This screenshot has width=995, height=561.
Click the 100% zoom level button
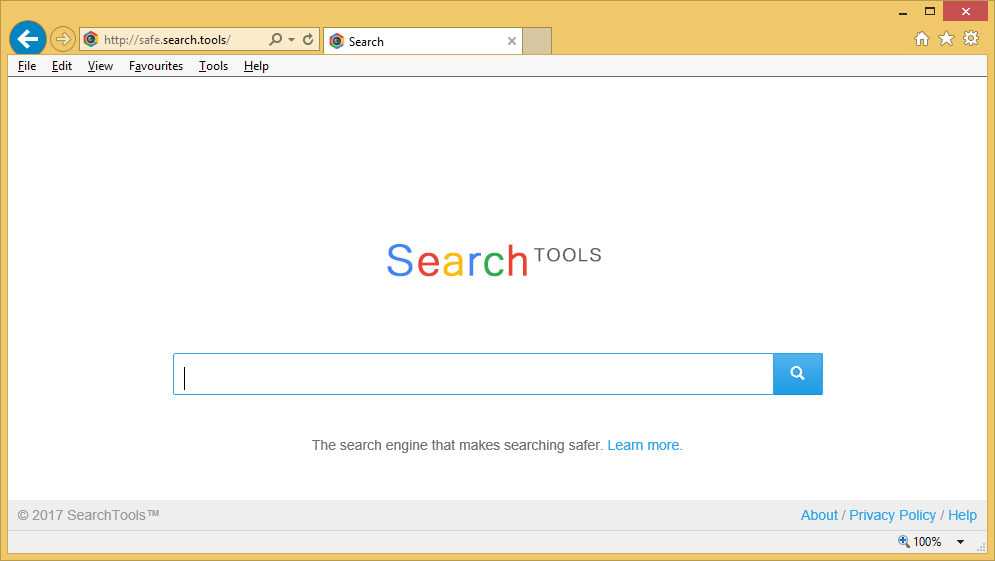pos(920,542)
